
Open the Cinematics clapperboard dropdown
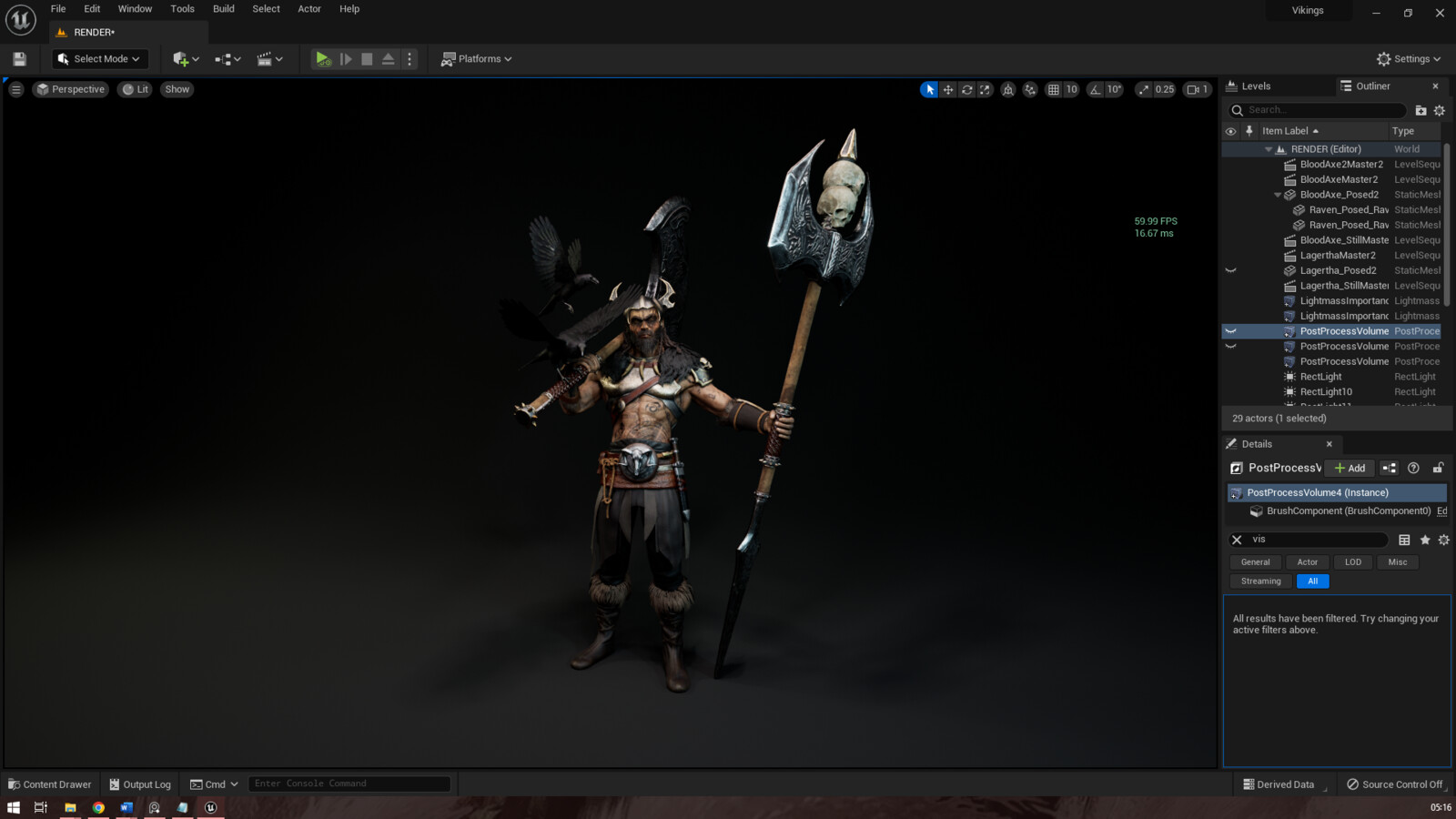pos(269,59)
